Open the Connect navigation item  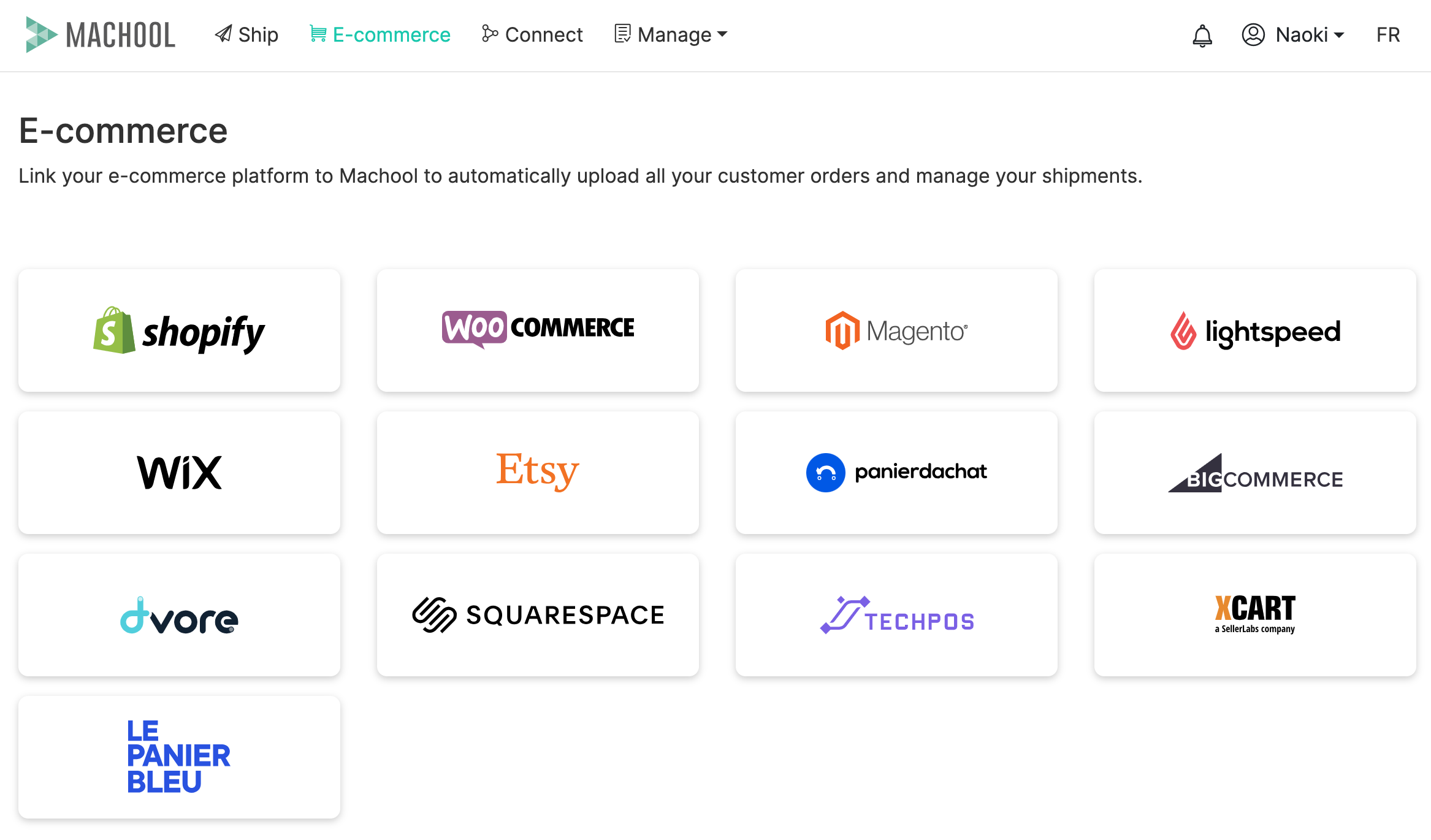coord(532,35)
